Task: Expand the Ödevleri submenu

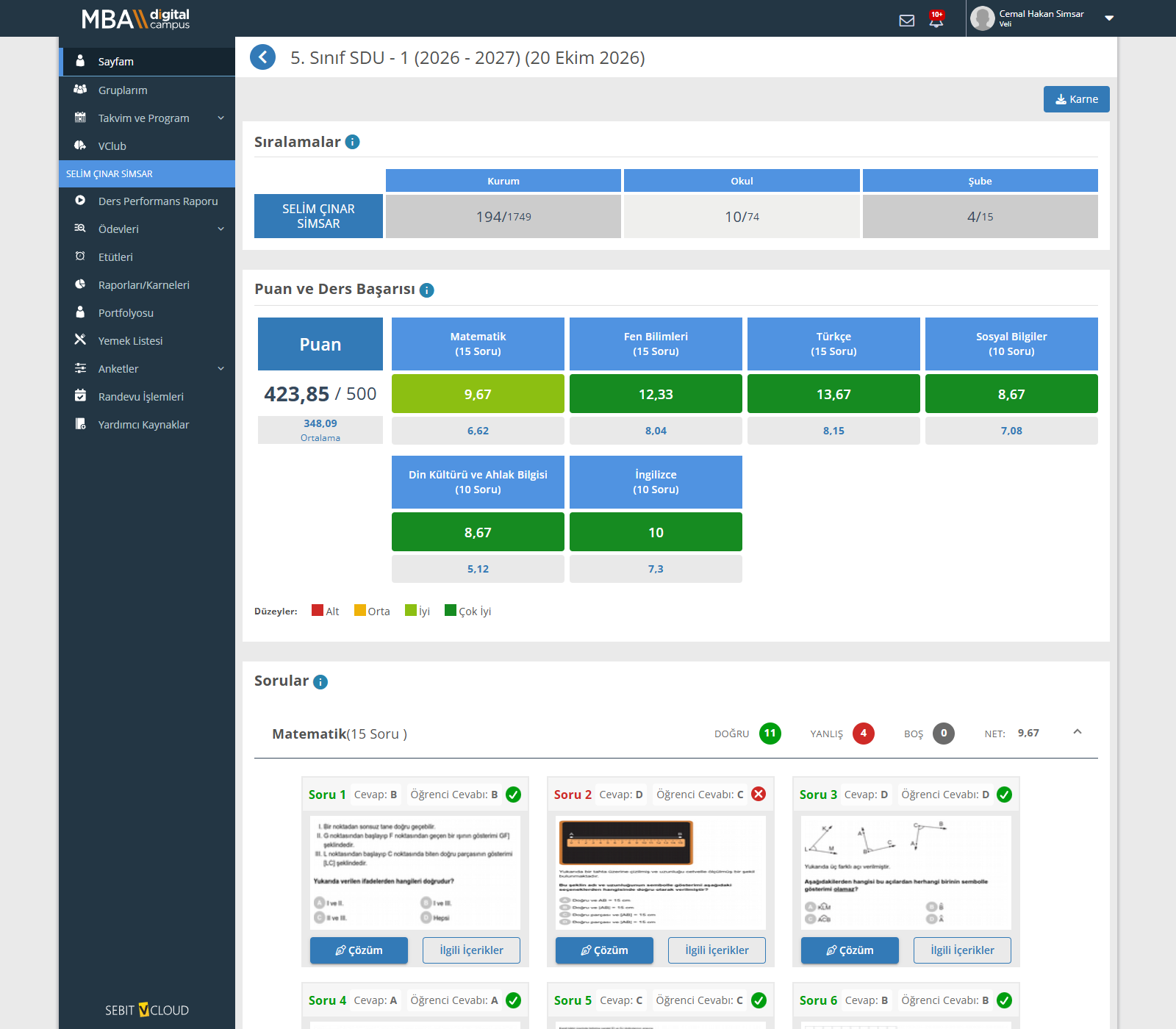Action: (220, 229)
